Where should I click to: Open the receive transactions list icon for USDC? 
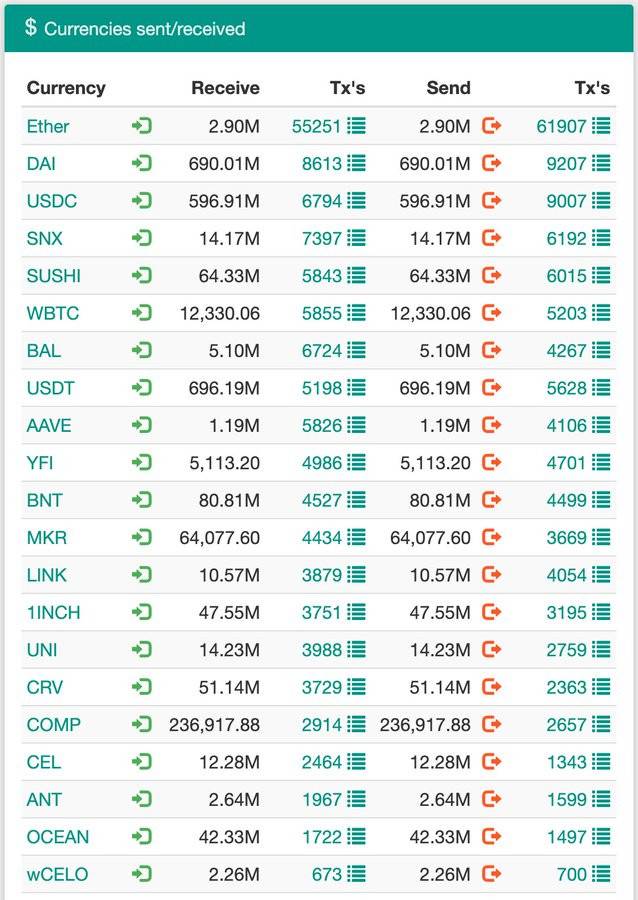356,201
